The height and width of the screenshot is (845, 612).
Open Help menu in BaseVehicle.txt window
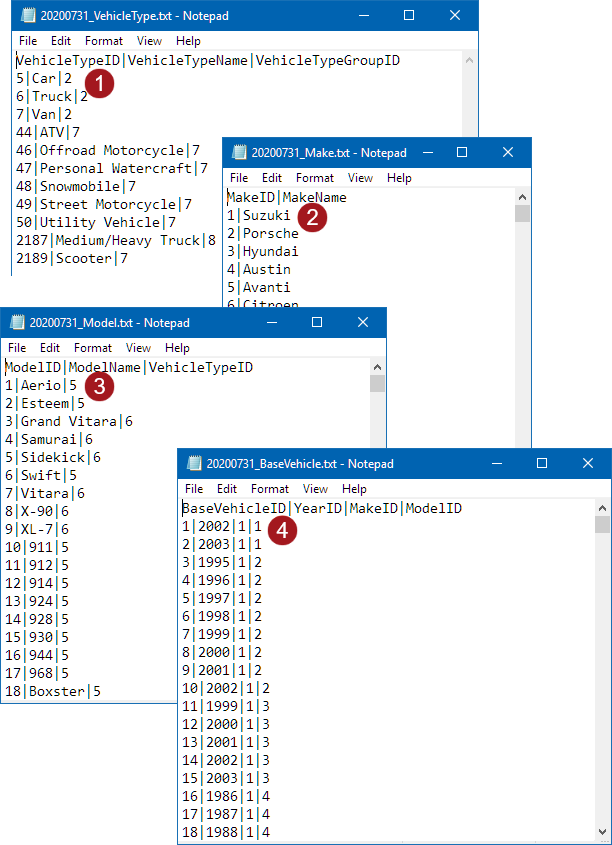(x=354, y=489)
